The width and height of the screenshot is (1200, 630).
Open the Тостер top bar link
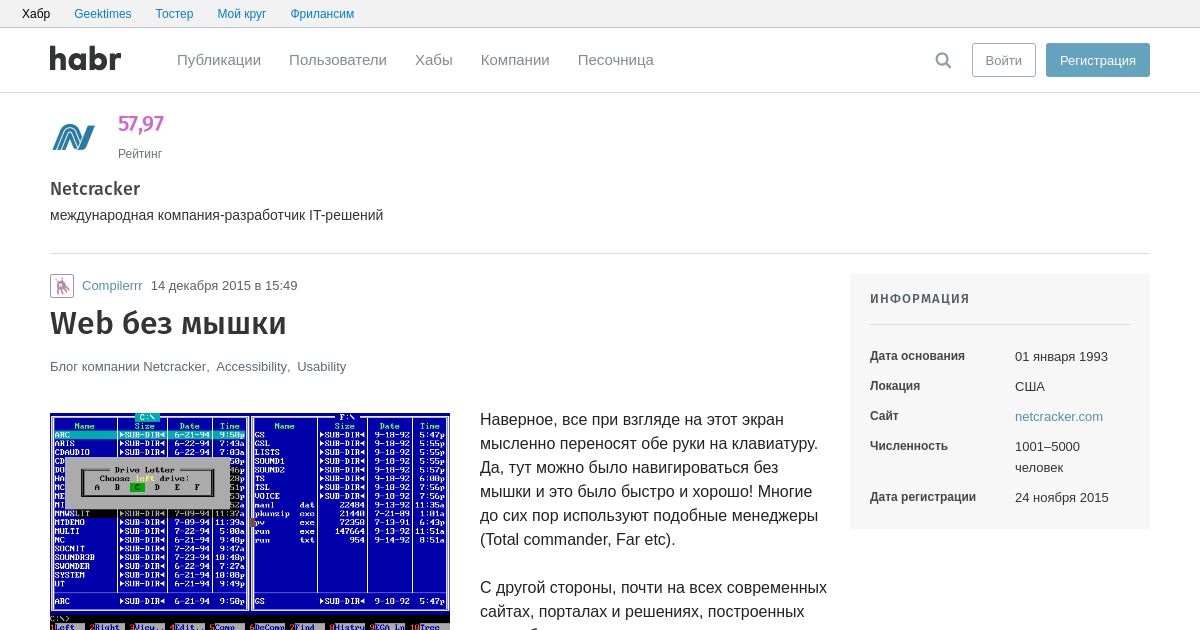coord(175,14)
